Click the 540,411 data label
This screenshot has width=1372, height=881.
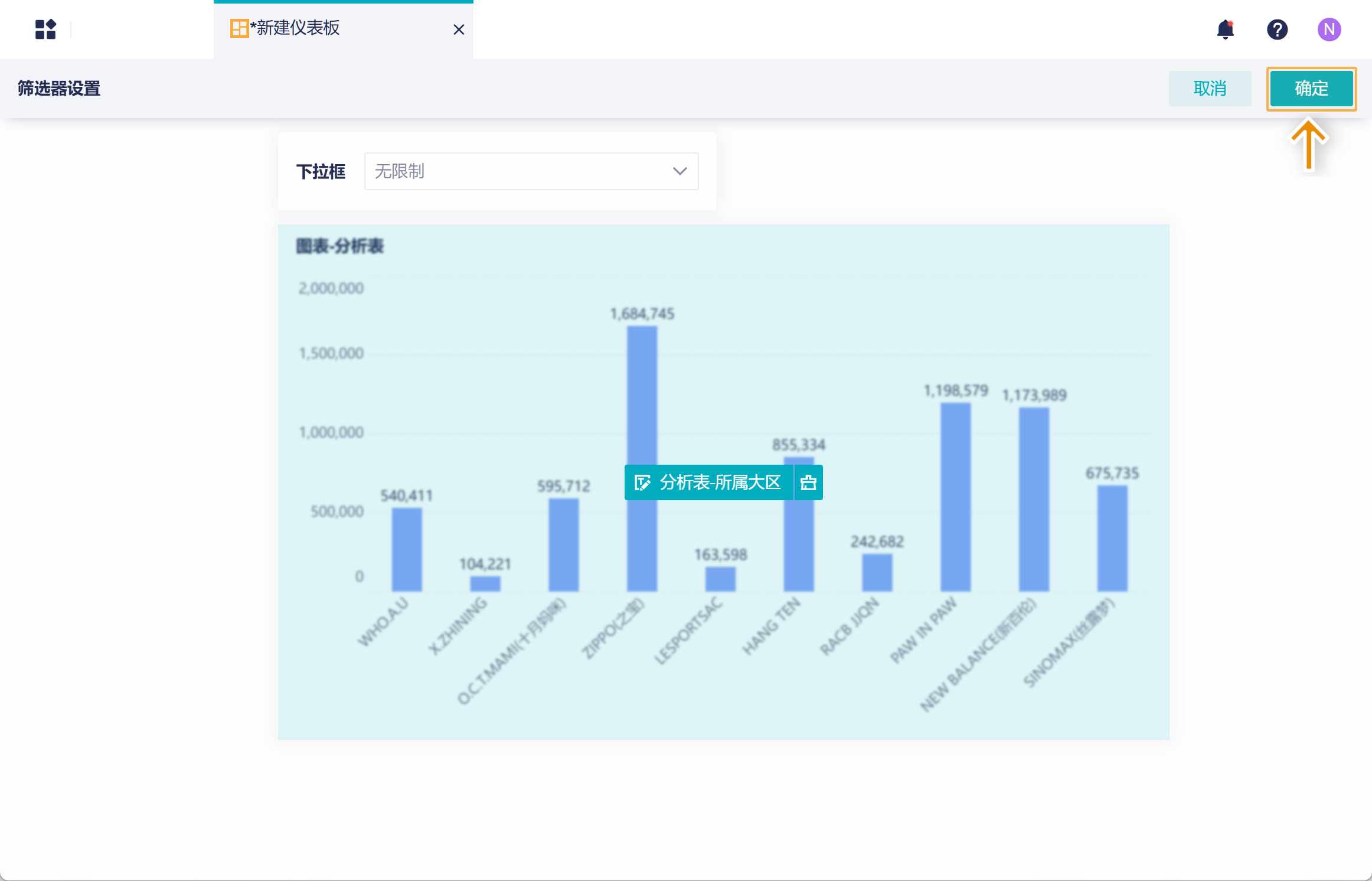407,495
